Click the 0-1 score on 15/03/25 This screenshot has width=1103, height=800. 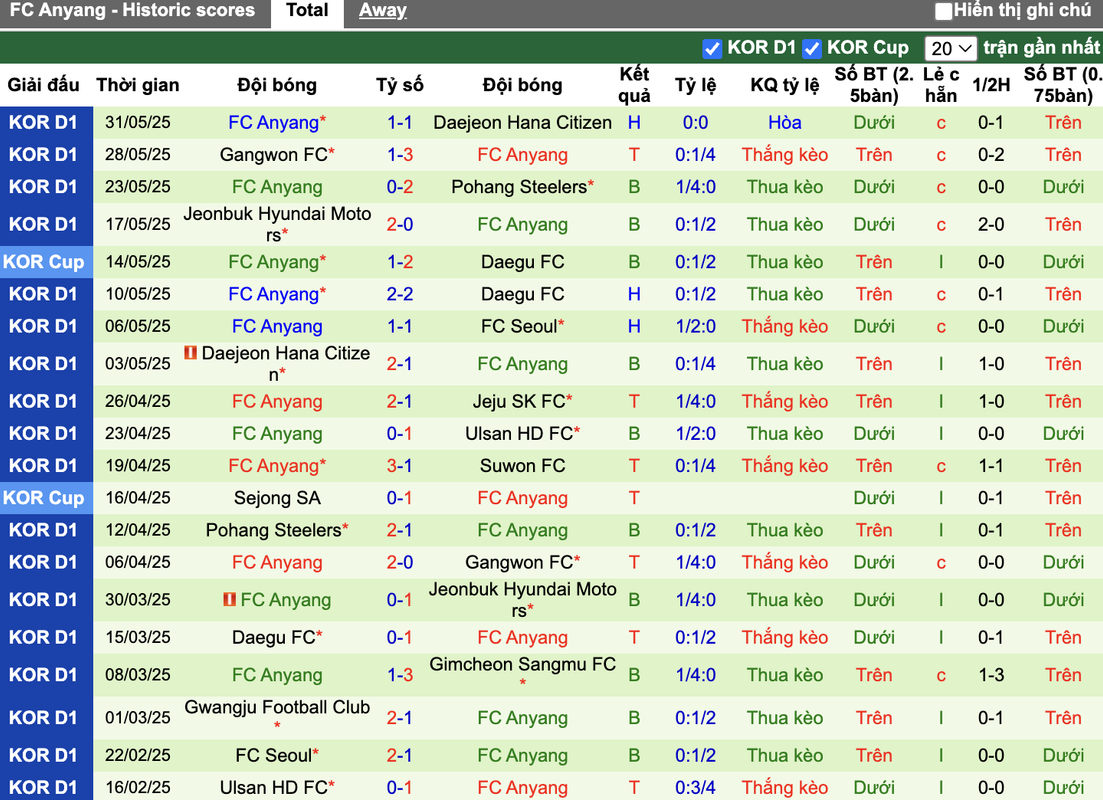(x=400, y=637)
